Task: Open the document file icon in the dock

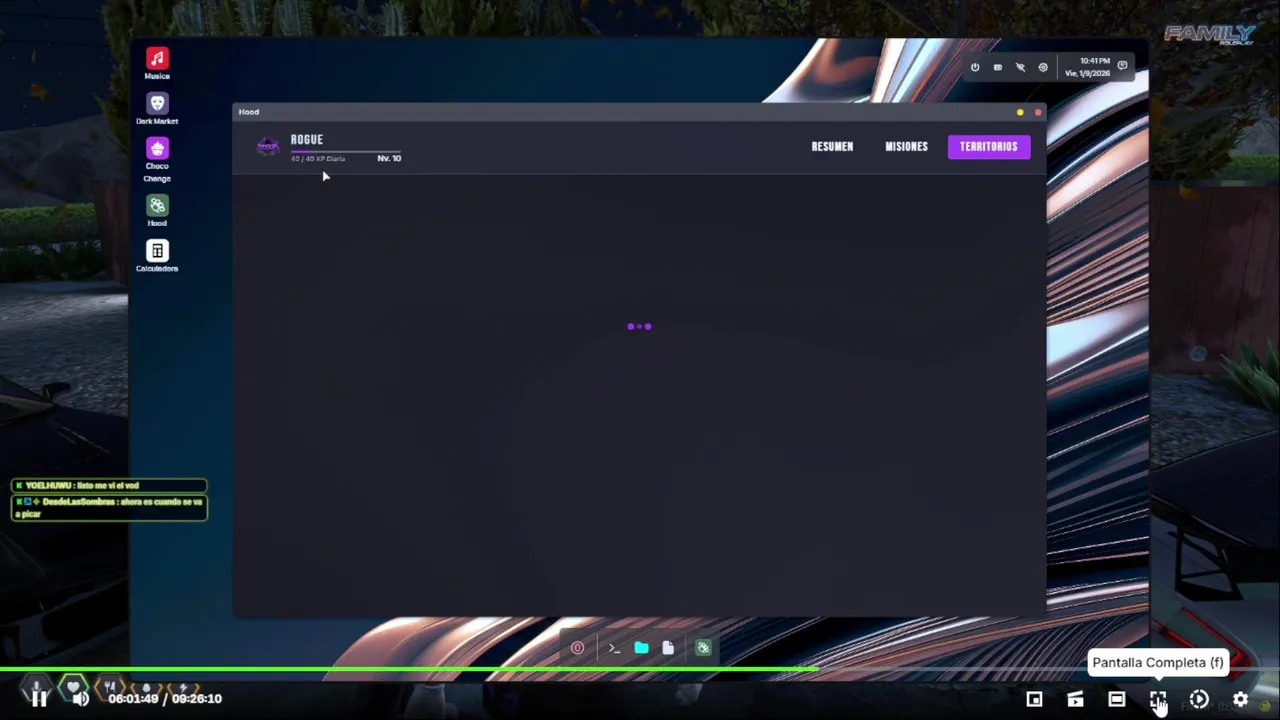Action: [x=668, y=648]
